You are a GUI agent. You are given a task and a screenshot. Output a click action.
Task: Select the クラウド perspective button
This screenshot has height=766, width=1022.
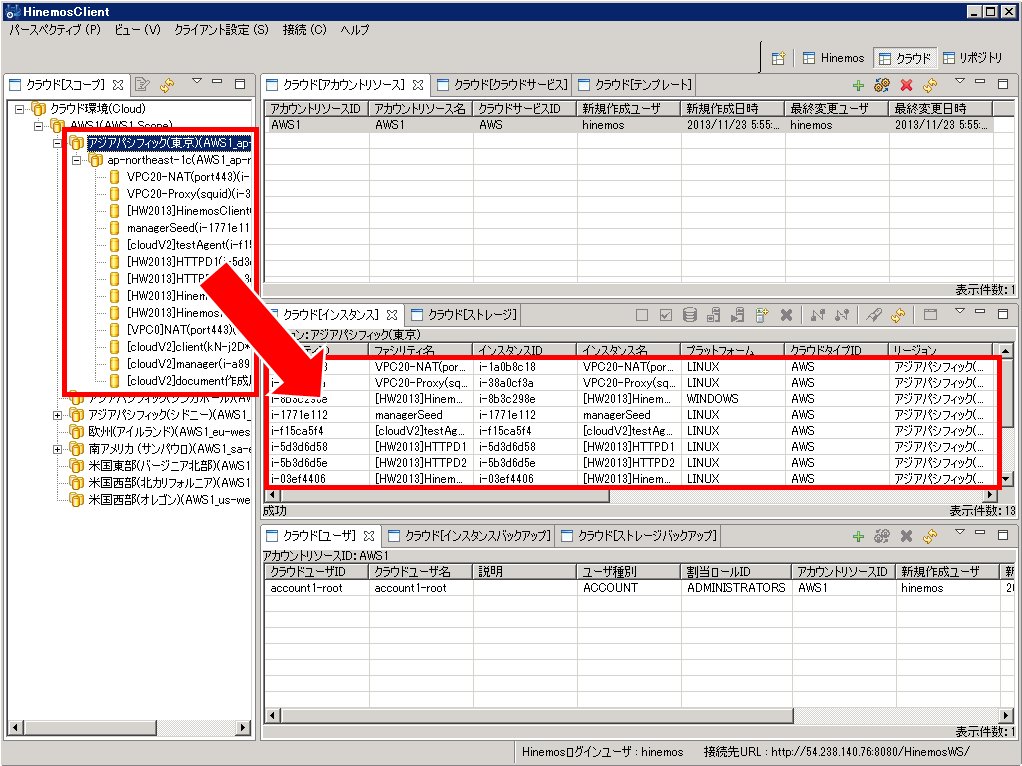(x=905, y=58)
